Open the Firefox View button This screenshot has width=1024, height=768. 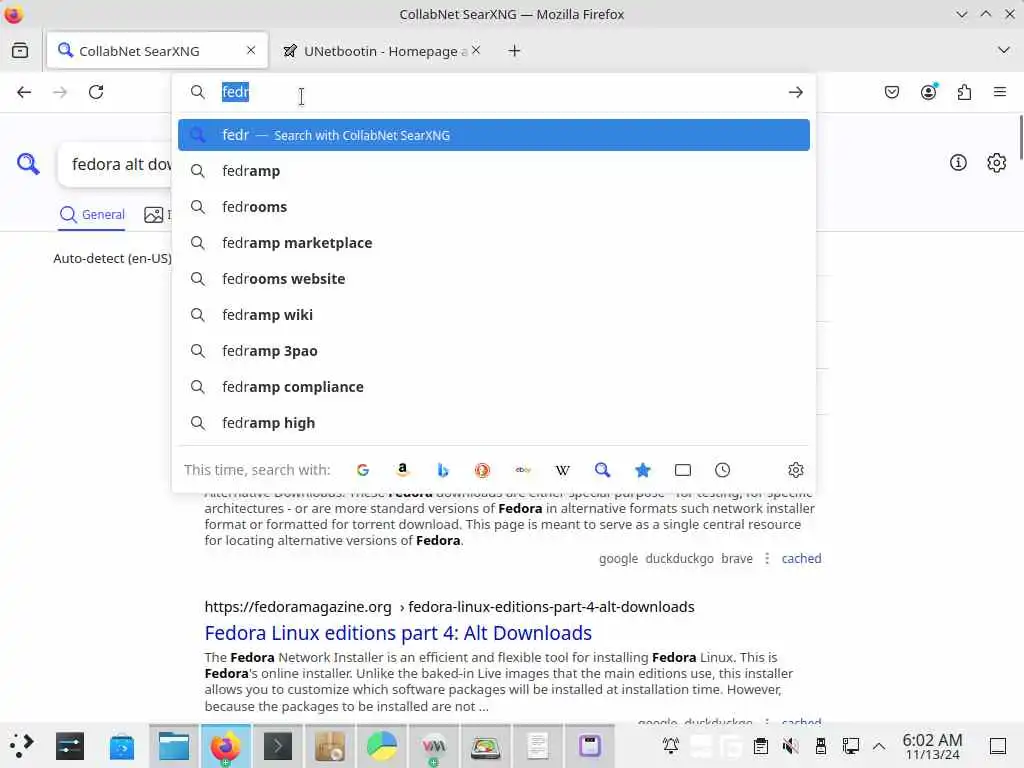coord(20,50)
